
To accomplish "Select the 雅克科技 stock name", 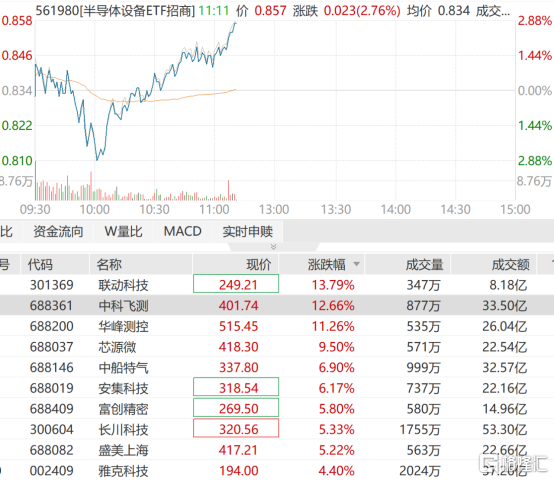I will coord(123,471).
